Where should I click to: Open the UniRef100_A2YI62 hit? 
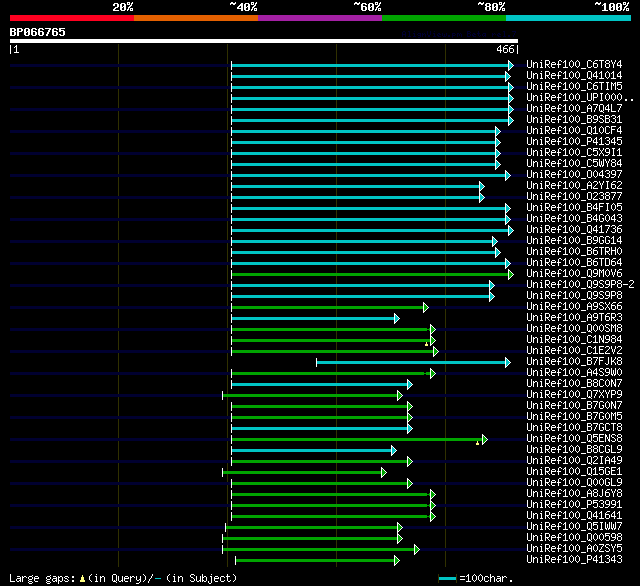tap(574, 186)
